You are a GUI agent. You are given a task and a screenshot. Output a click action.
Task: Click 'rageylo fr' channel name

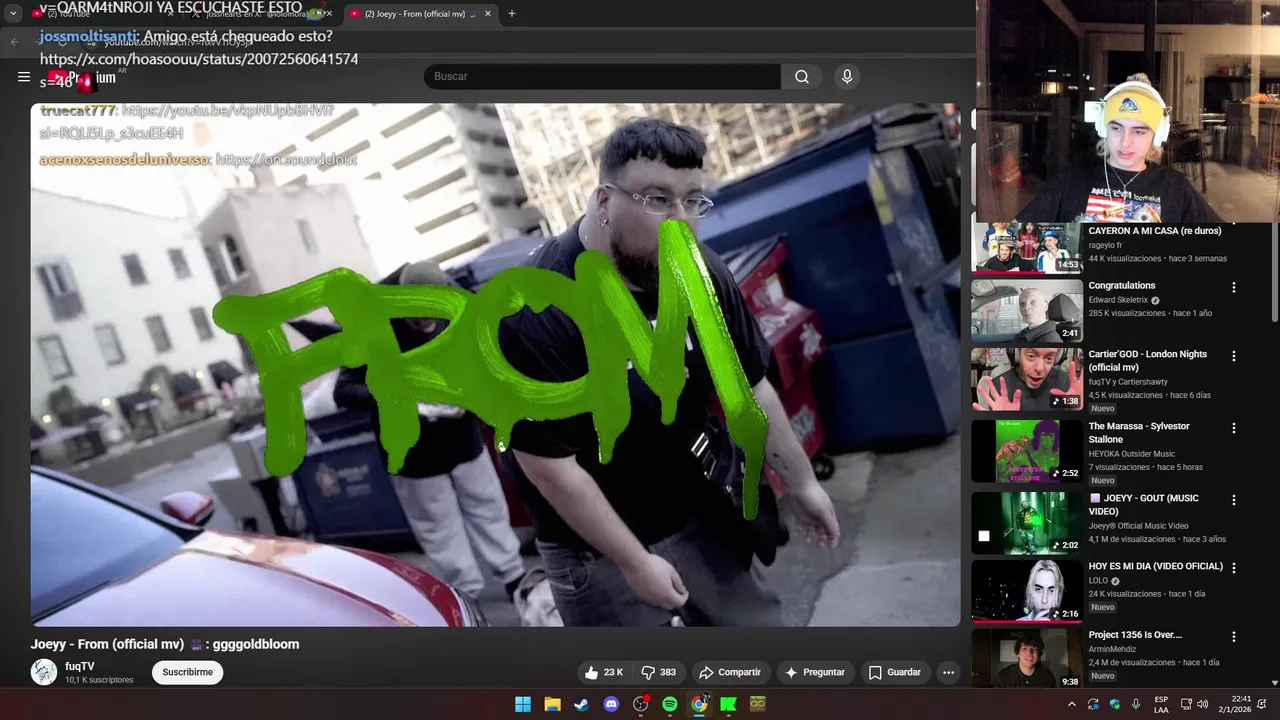click(1105, 245)
